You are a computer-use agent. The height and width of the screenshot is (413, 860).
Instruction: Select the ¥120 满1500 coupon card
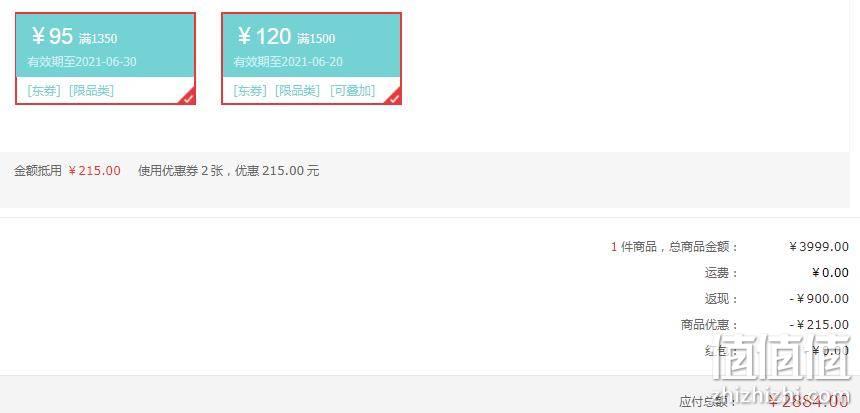point(312,58)
